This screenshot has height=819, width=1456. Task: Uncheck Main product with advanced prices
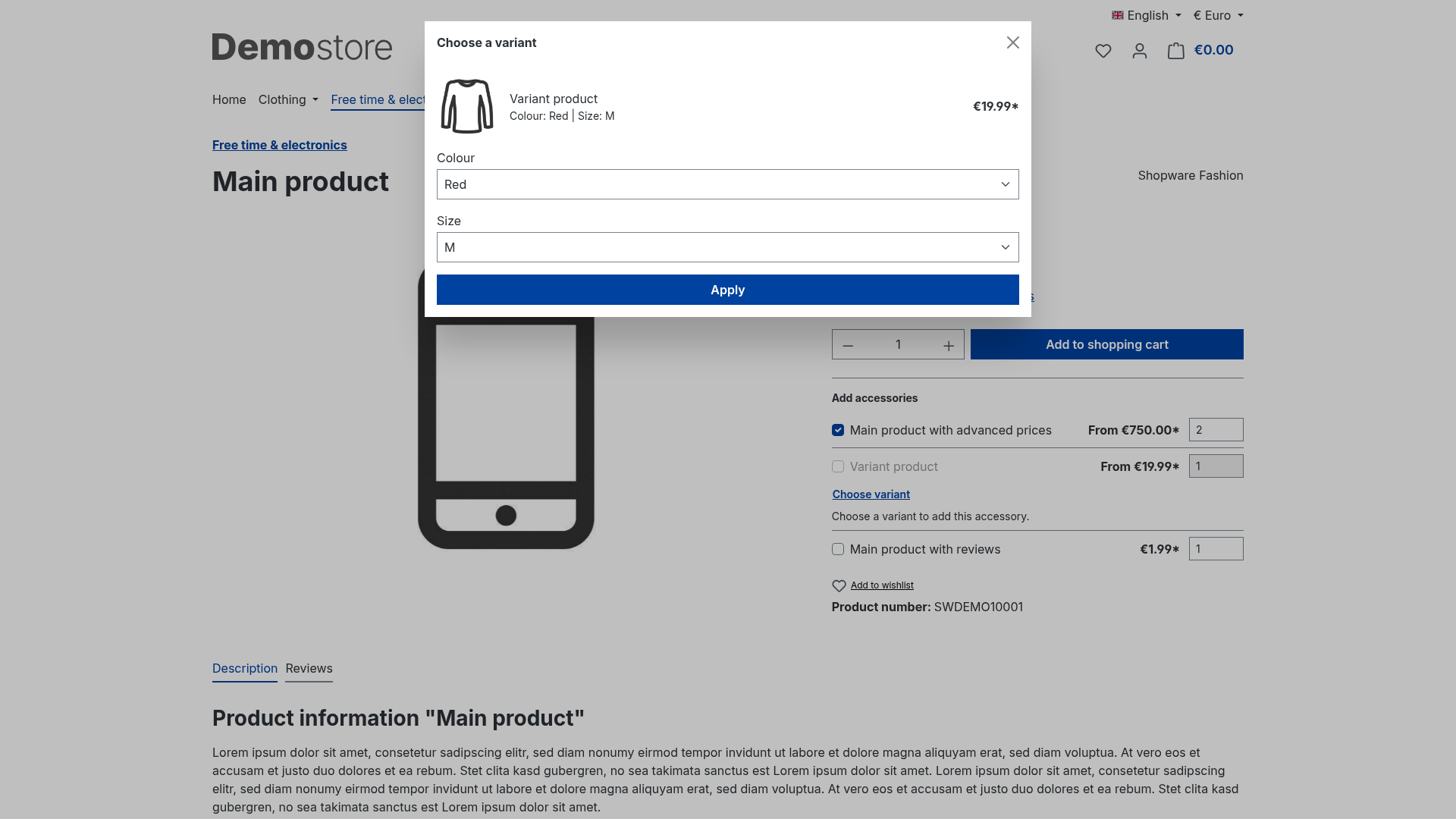(838, 430)
